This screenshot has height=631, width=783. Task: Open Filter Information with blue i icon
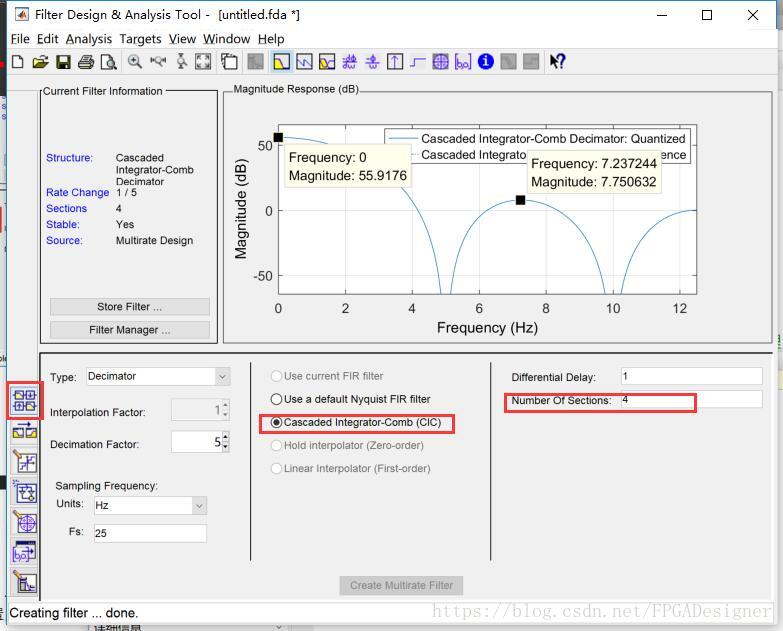click(x=486, y=61)
